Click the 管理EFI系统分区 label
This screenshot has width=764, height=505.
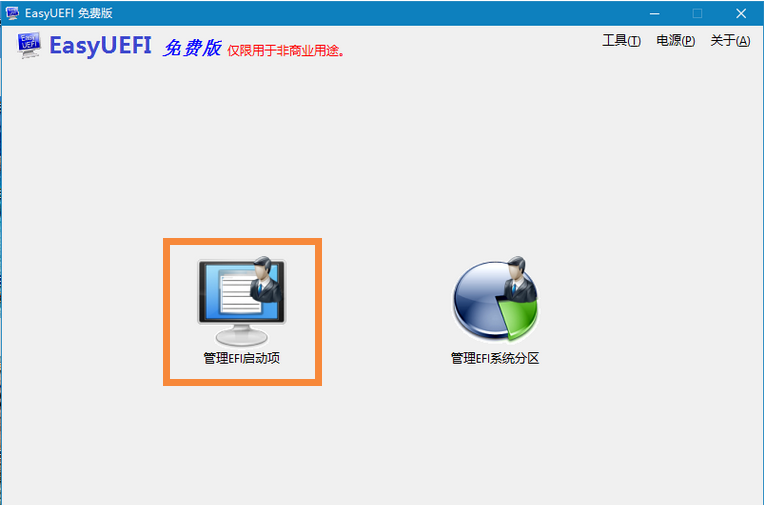(495, 358)
